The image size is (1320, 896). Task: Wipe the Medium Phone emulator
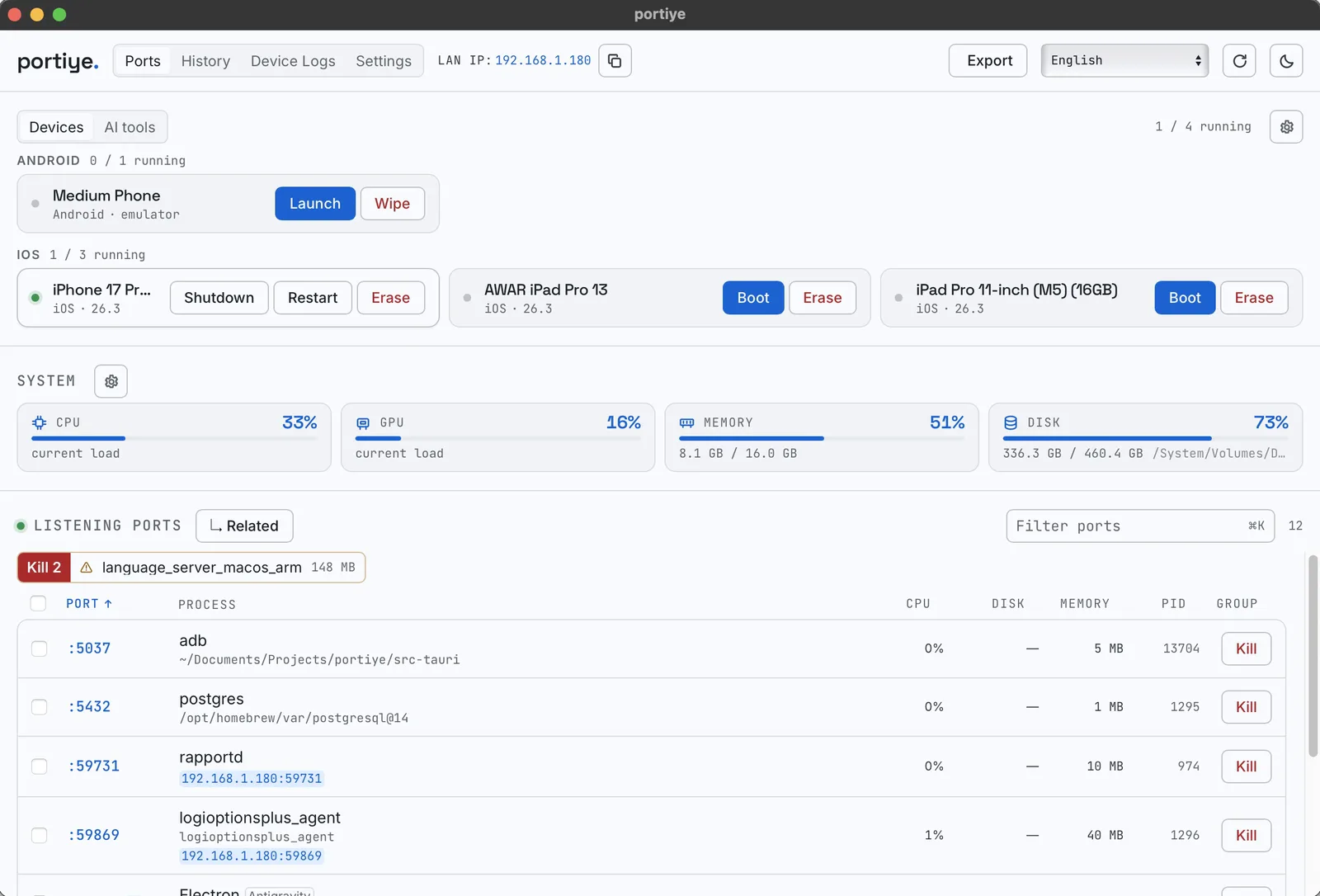coord(393,204)
